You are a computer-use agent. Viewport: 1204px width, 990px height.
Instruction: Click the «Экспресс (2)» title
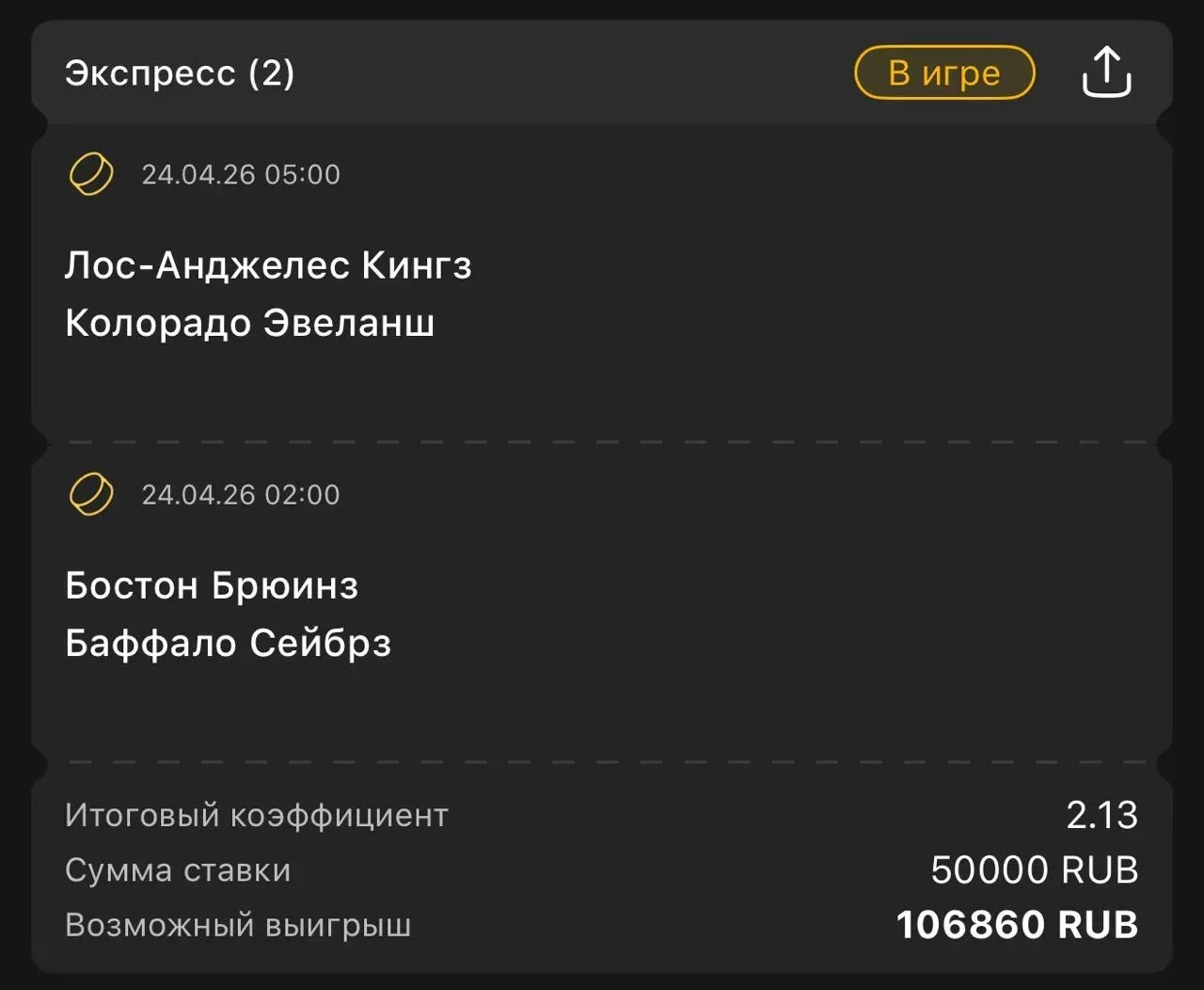tap(180, 73)
